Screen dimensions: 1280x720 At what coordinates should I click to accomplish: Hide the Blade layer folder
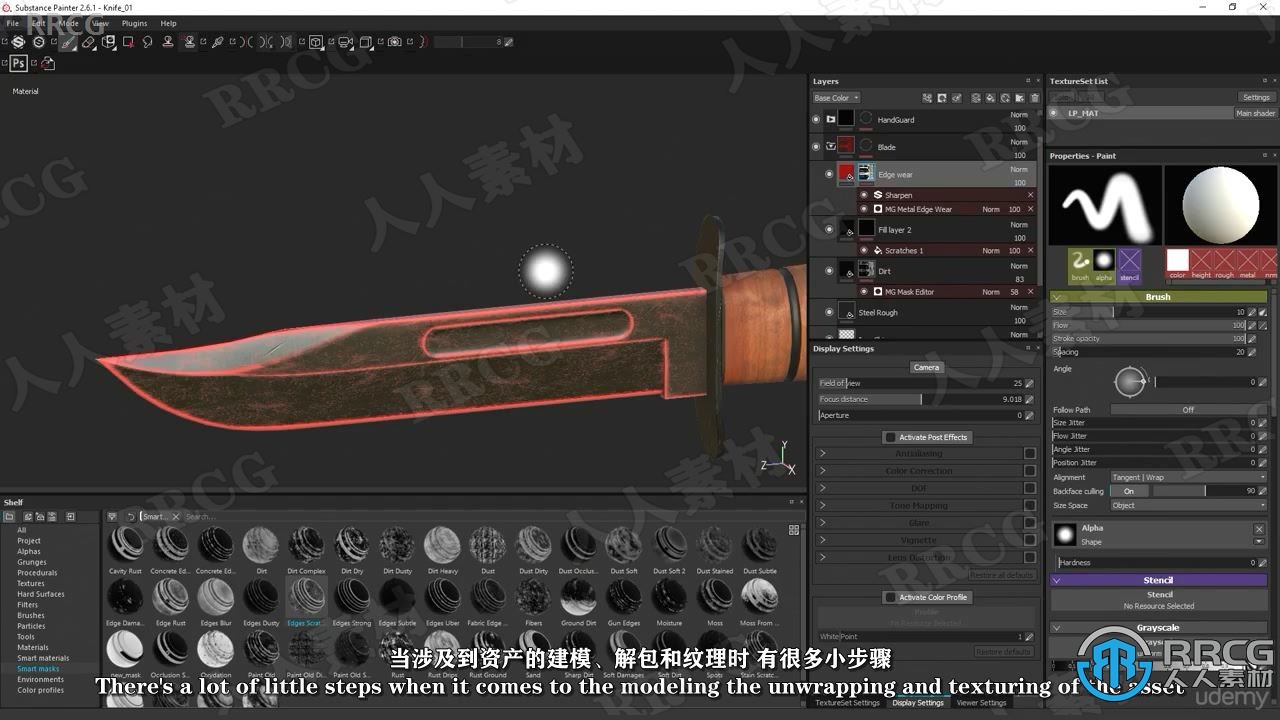click(816, 147)
